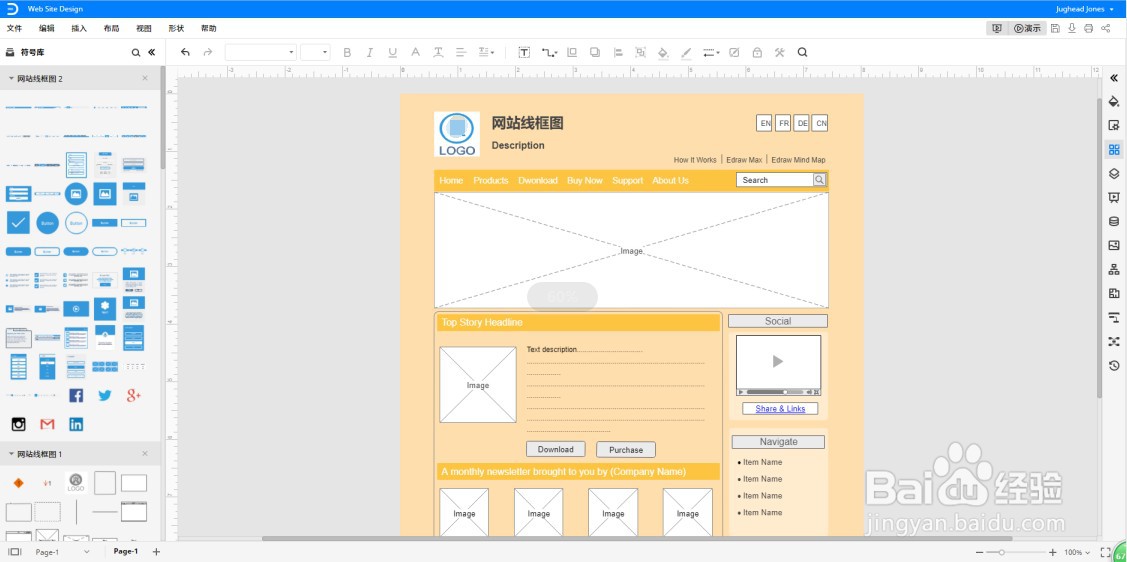Open the tools wrench icon
This screenshot has width=1127, height=562.
pyautogui.click(x=779, y=52)
